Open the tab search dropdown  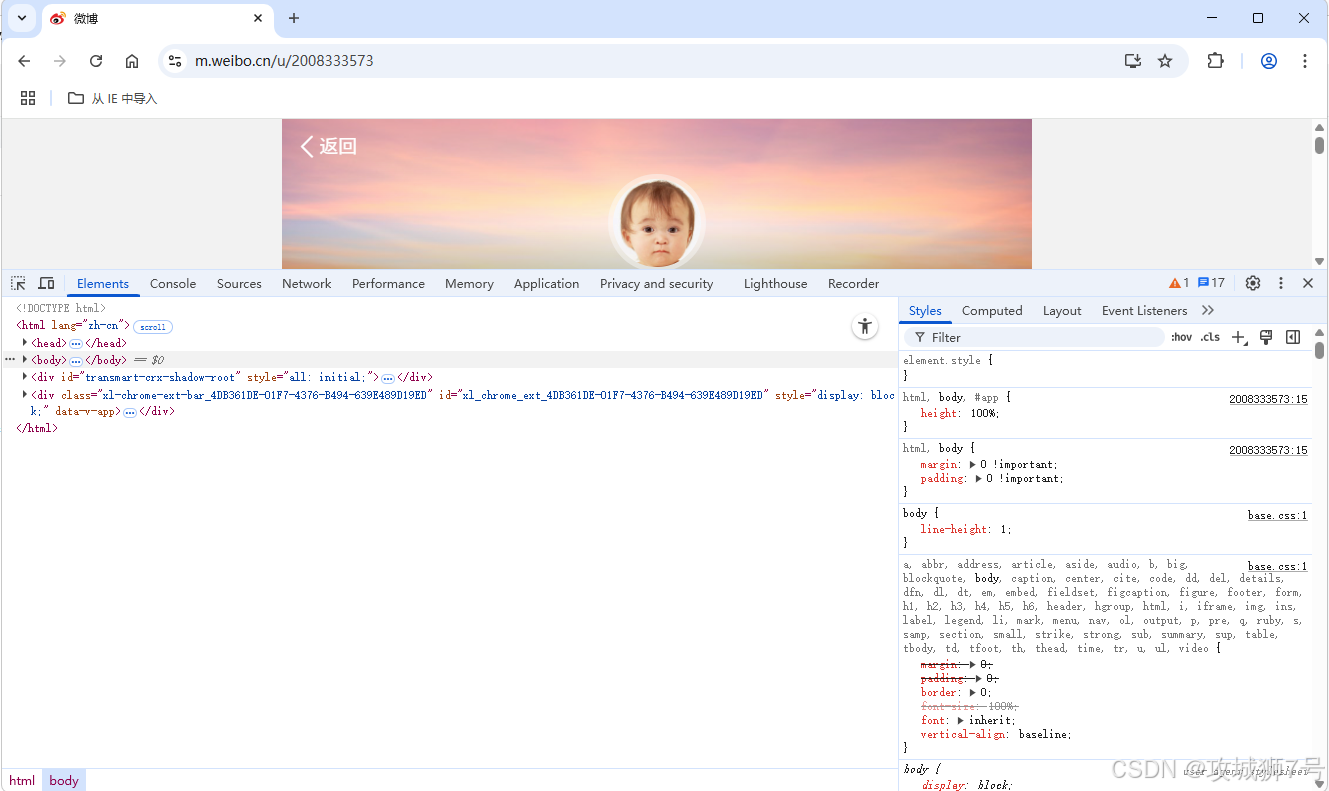click(x=21, y=18)
